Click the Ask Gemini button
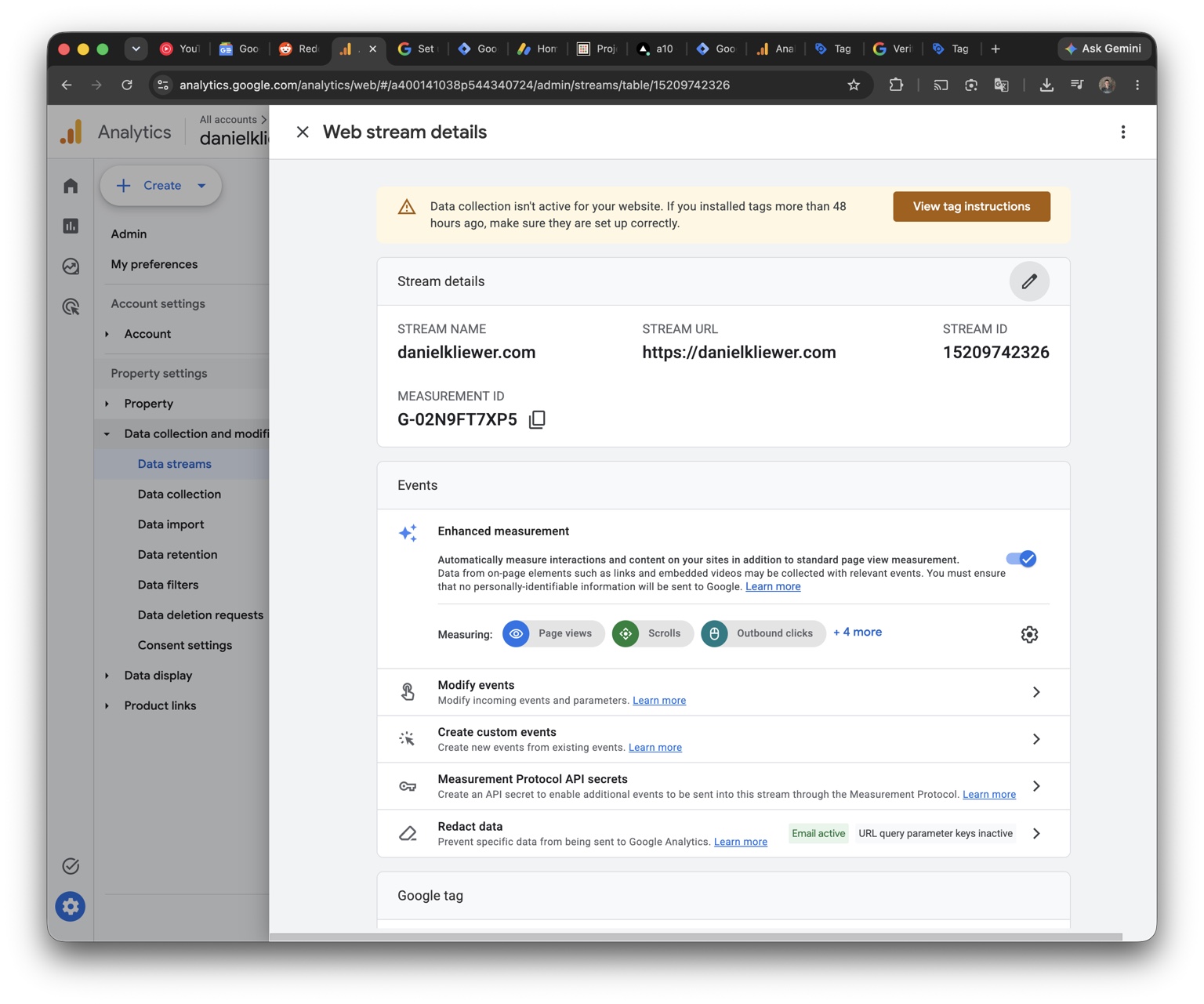The height and width of the screenshot is (1004, 1204). tap(1105, 49)
